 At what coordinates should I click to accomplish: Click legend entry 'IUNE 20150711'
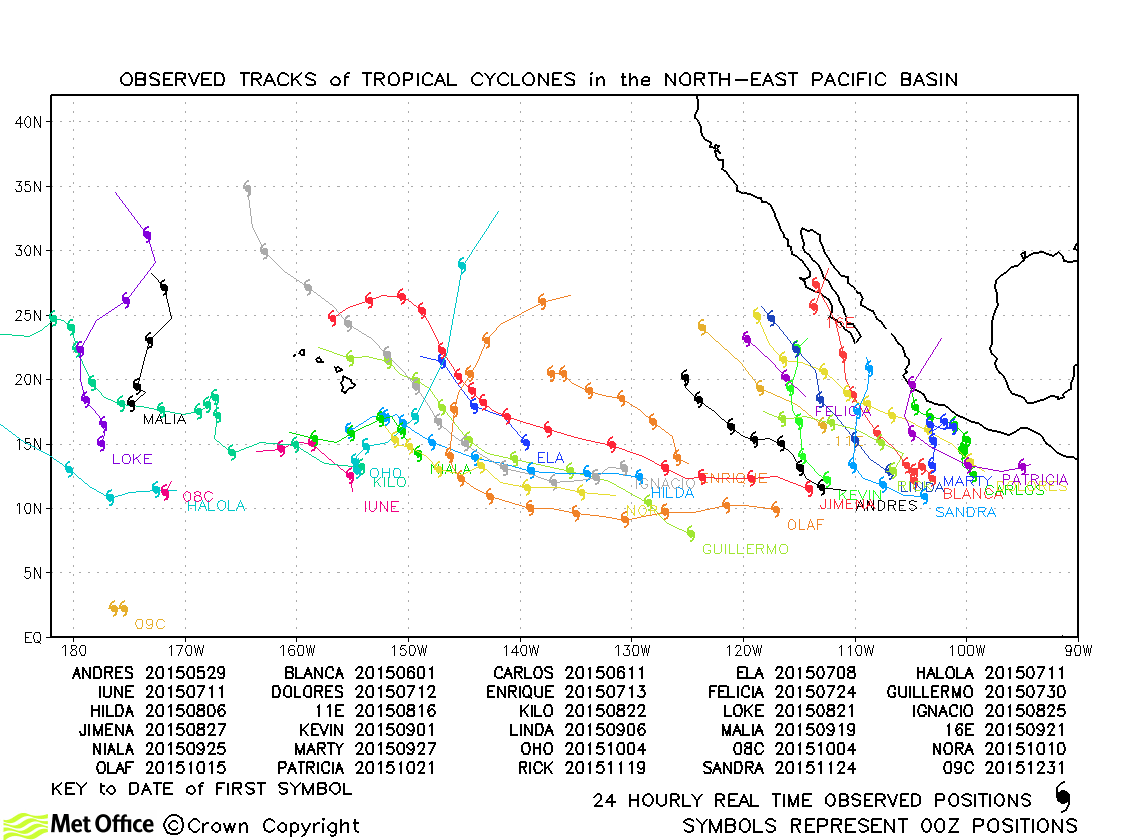coord(161,692)
